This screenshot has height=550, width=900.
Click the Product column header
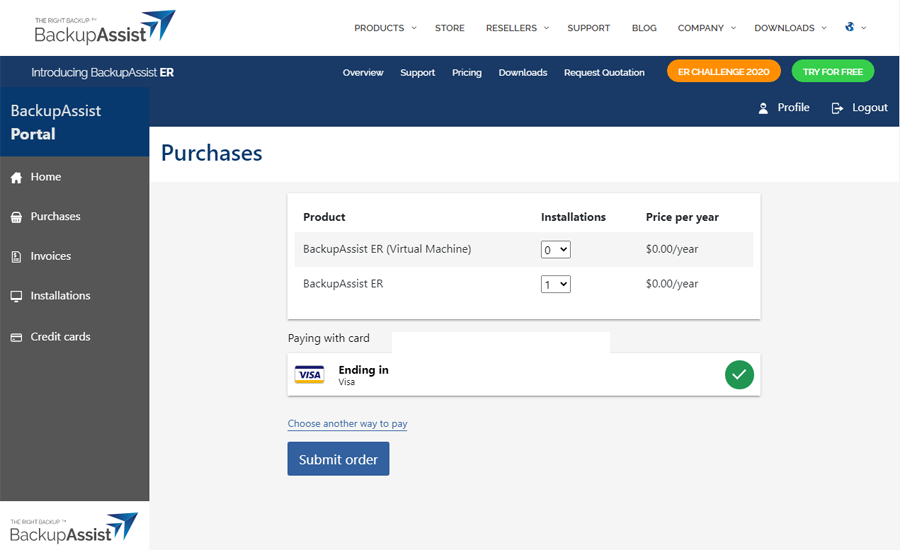tap(324, 217)
